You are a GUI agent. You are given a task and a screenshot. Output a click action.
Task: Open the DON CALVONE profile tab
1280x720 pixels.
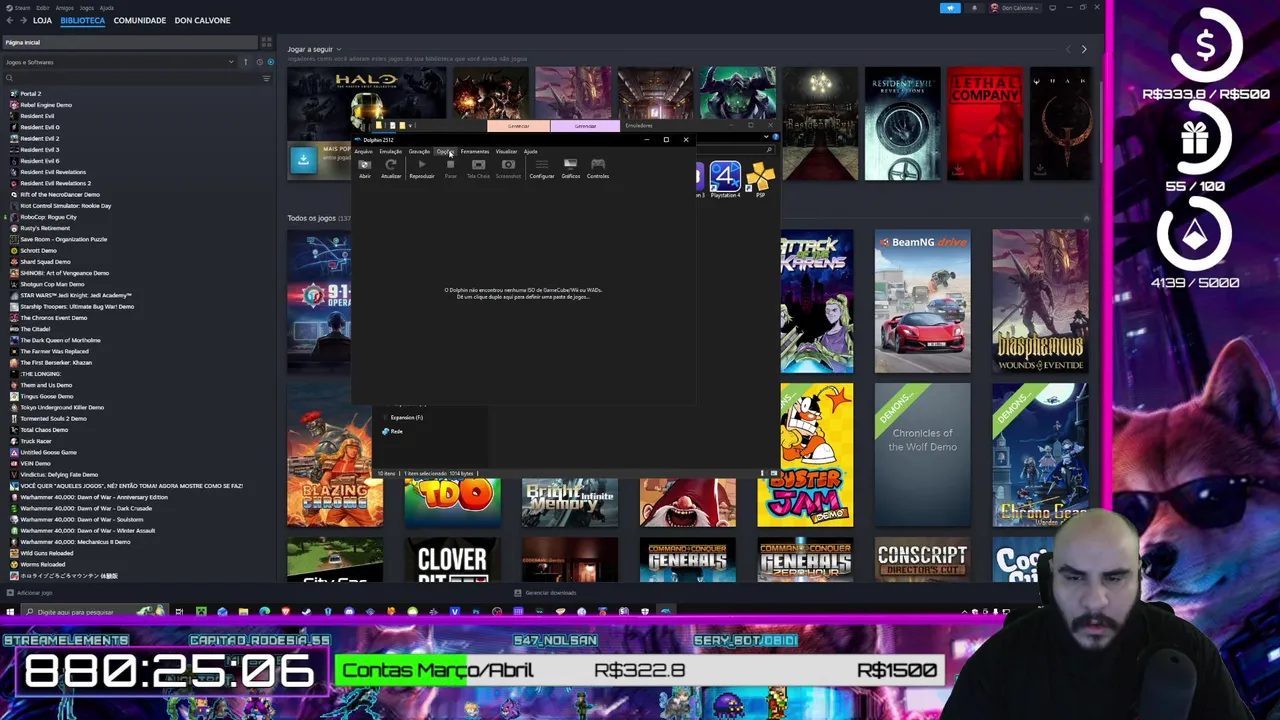coord(202,20)
